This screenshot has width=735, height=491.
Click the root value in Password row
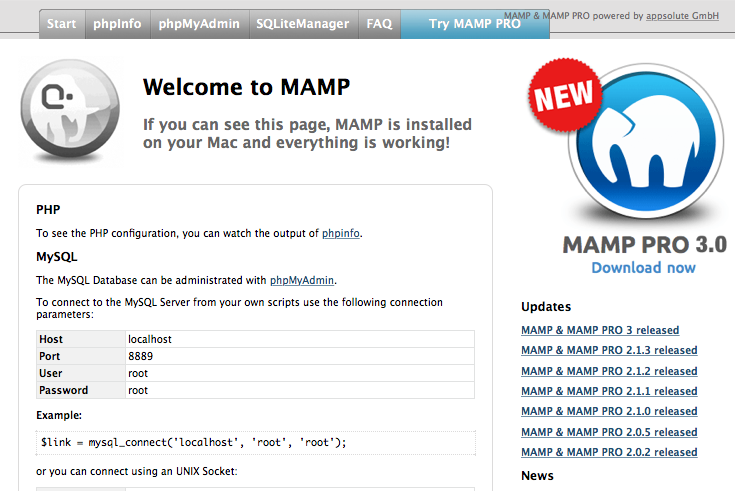point(300,390)
